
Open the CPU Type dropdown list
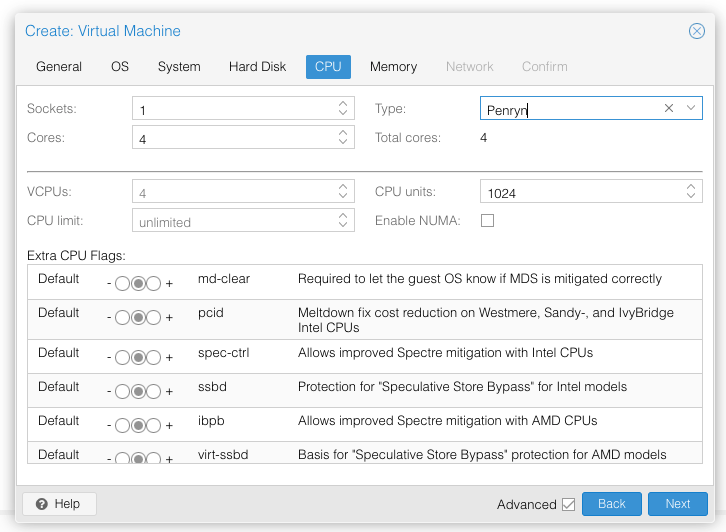point(691,108)
